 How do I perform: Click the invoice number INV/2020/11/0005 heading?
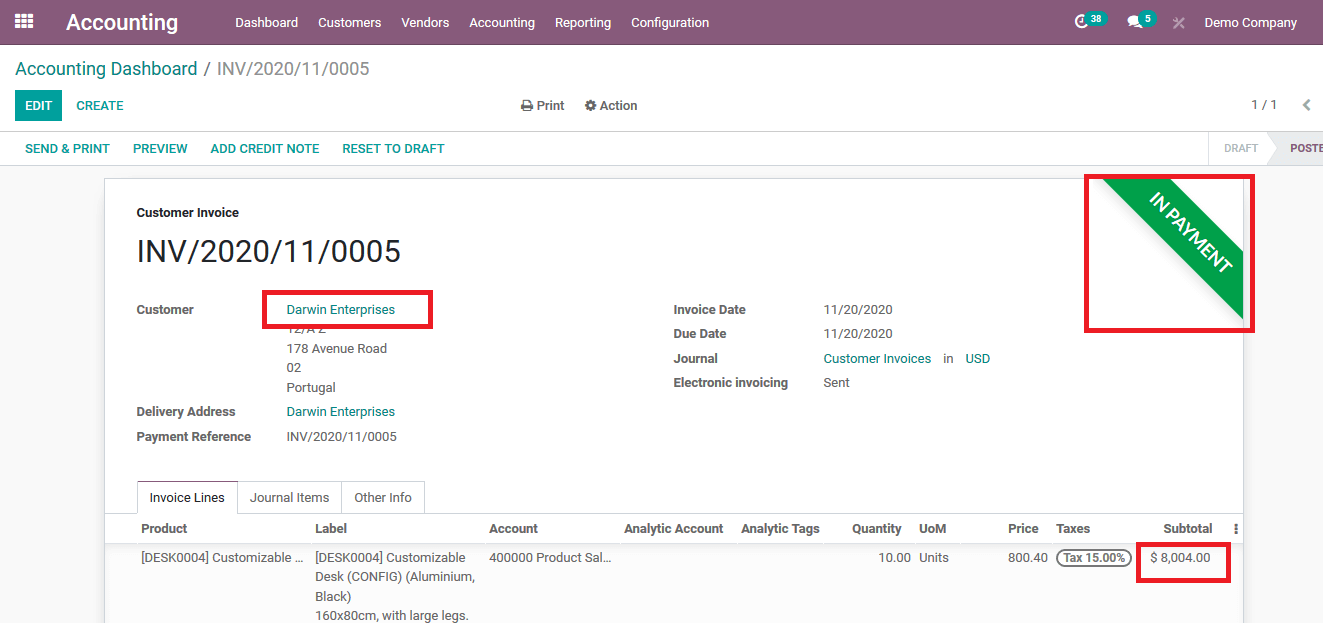tap(269, 252)
